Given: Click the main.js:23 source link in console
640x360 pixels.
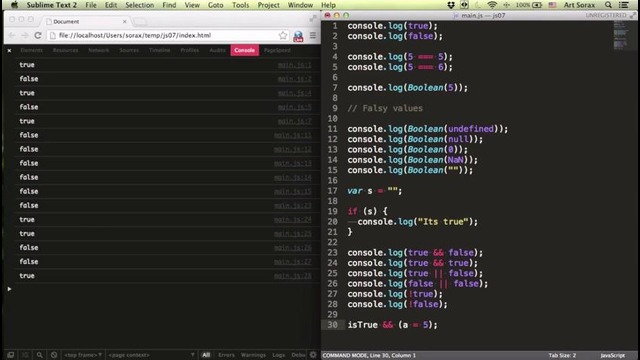Looking at the screenshot, I should point(292,205).
